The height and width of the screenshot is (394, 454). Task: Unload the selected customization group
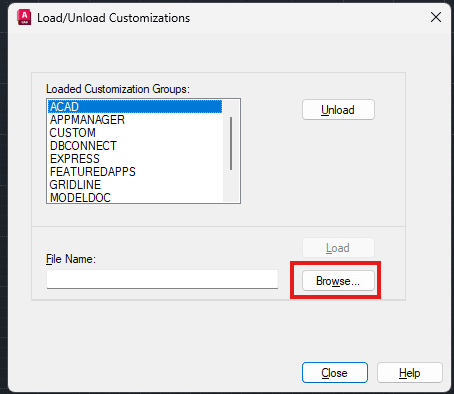[338, 110]
